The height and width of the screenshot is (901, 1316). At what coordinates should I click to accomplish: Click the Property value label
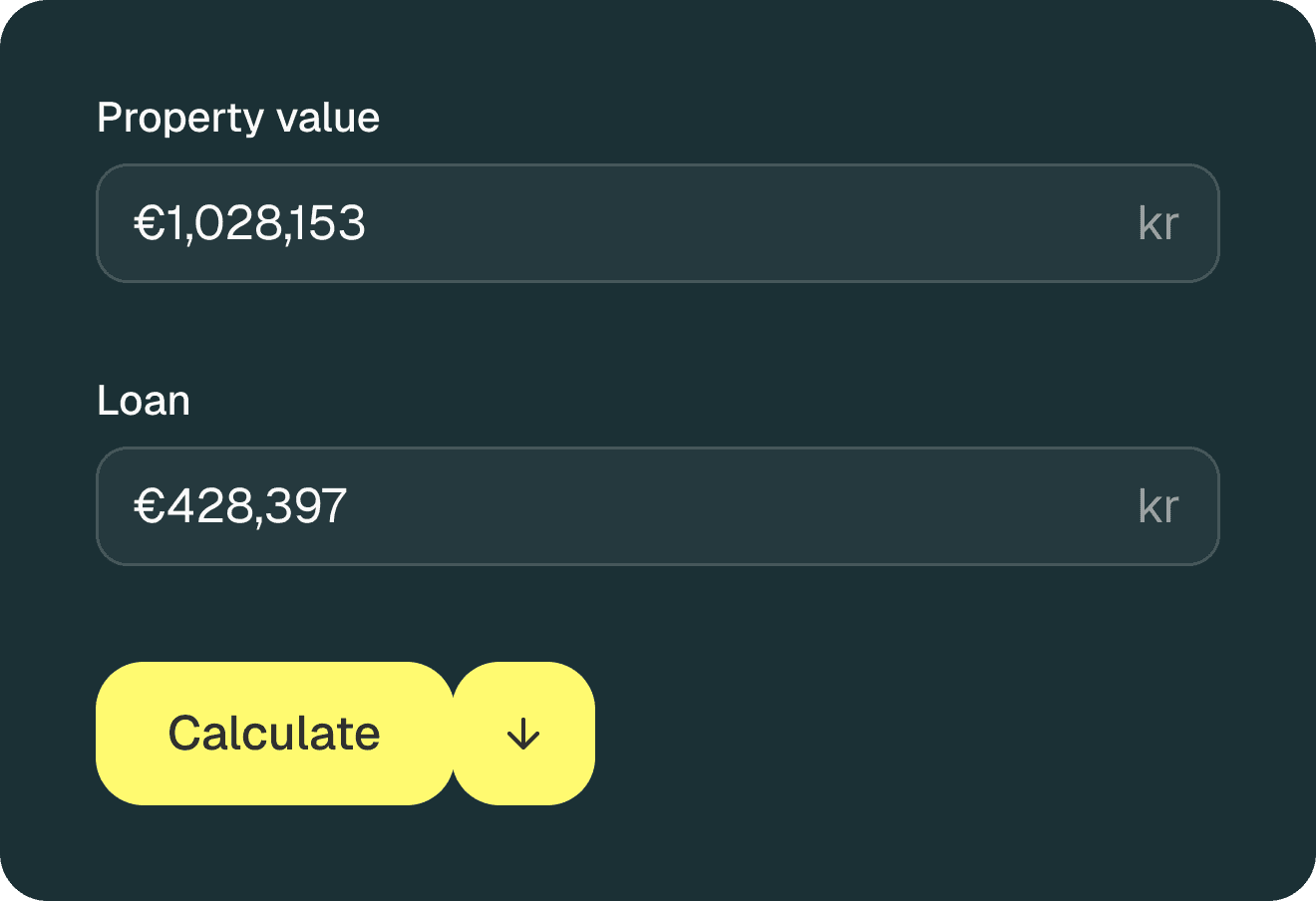pyautogui.click(x=237, y=117)
